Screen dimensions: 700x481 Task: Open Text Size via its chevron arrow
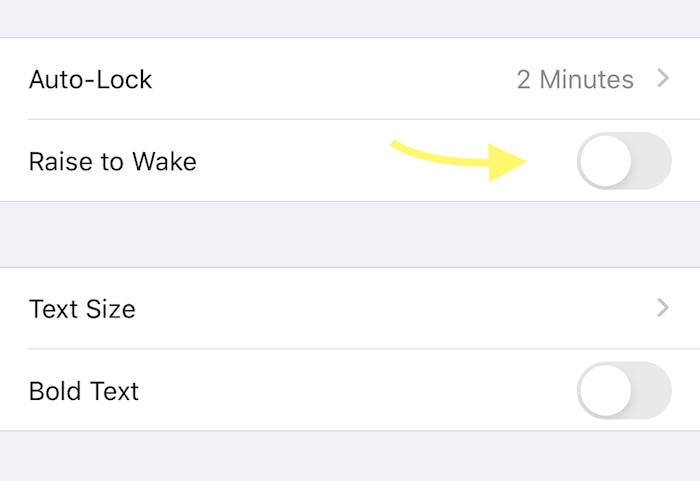(663, 308)
